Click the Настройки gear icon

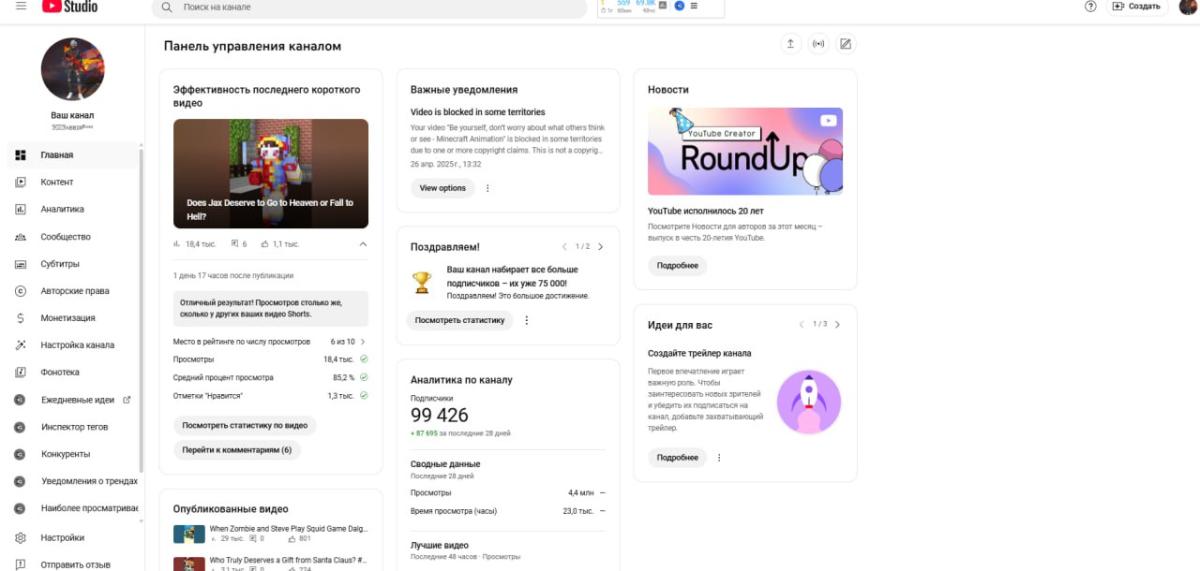point(20,537)
